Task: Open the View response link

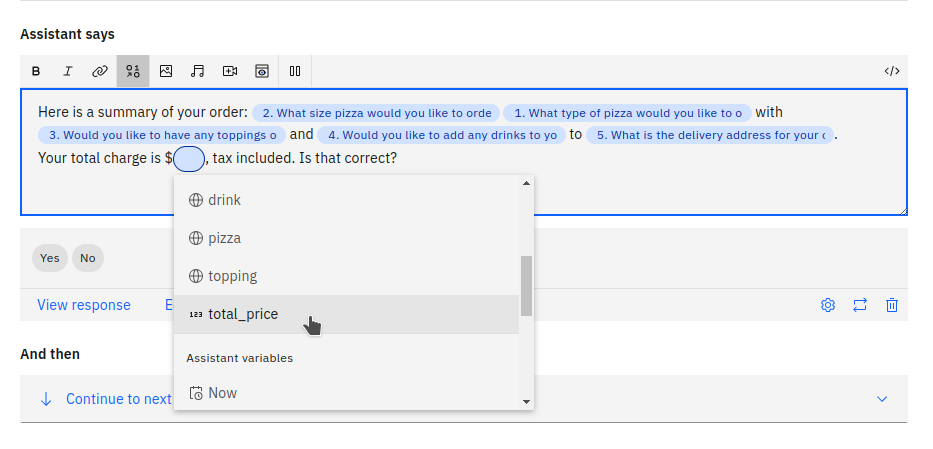Action: [84, 305]
